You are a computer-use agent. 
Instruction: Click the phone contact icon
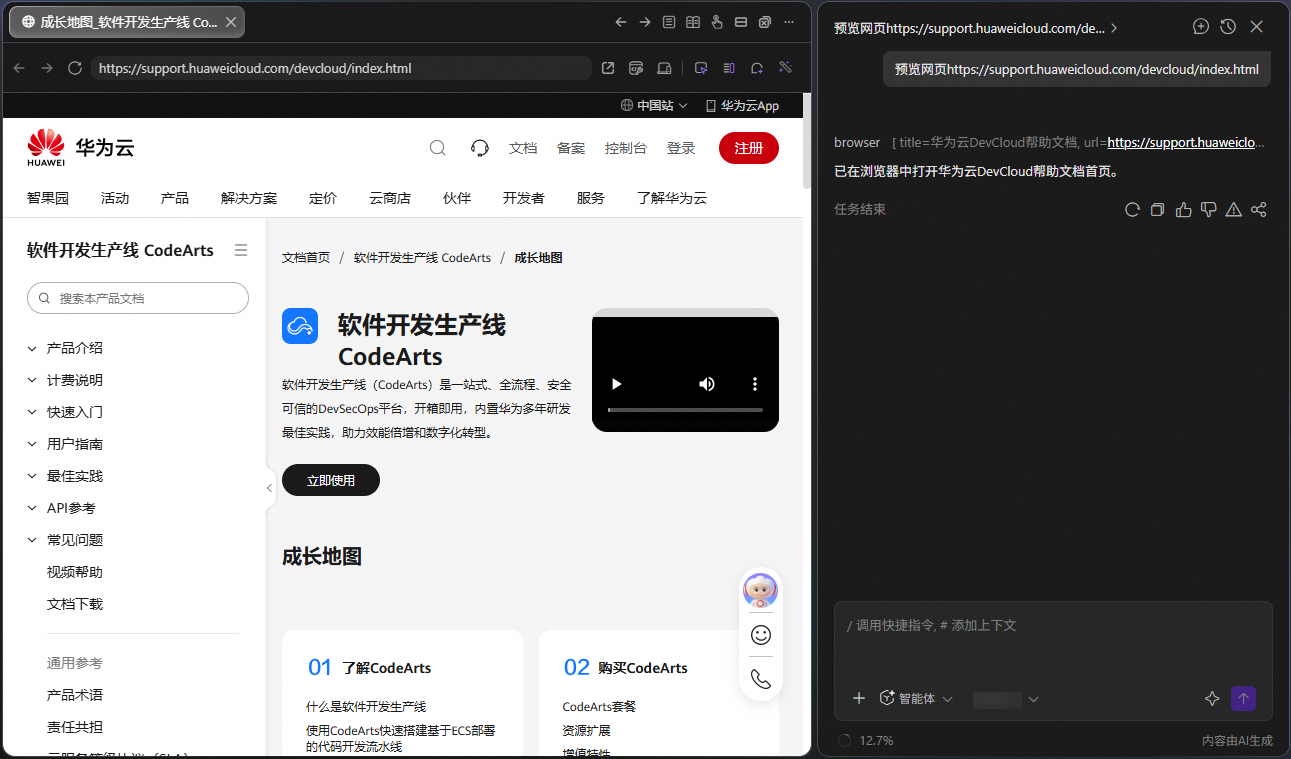point(761,679)
